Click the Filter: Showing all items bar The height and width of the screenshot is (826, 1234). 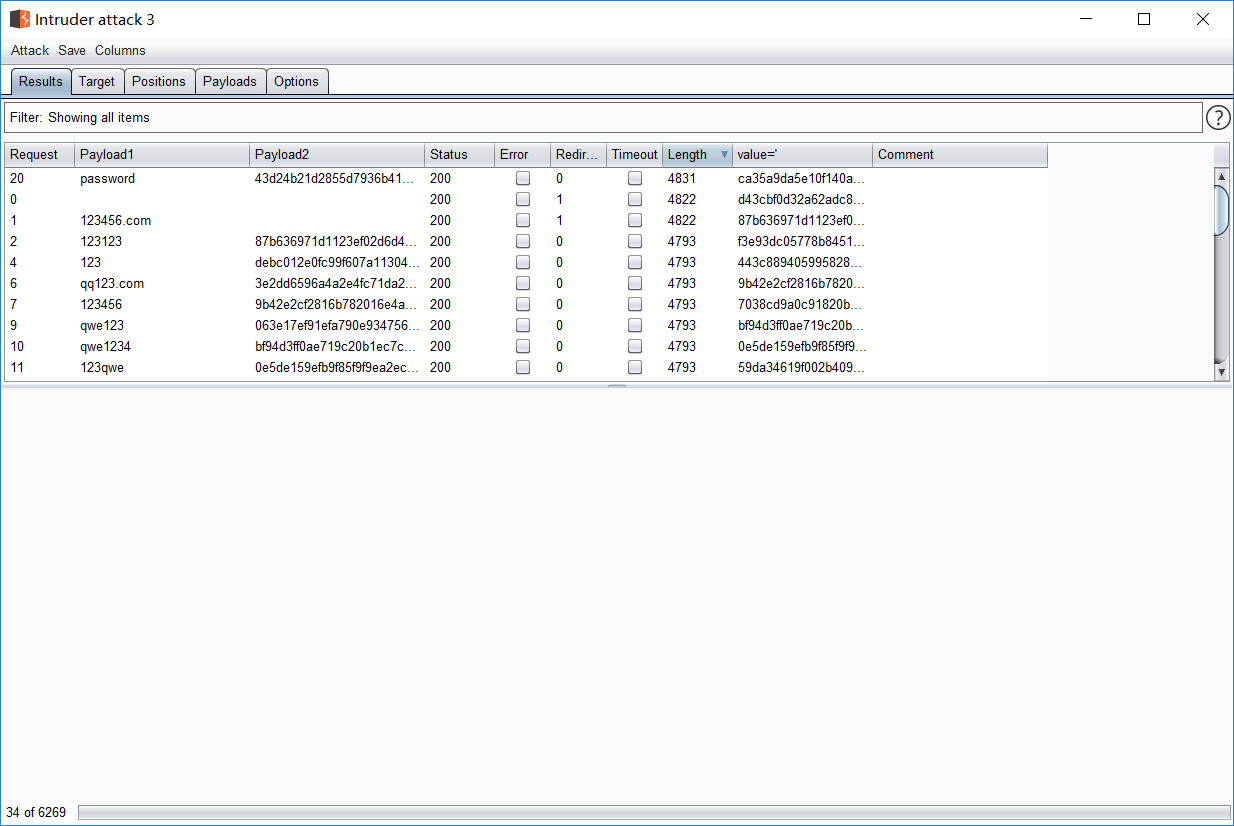tap(602, 118)
